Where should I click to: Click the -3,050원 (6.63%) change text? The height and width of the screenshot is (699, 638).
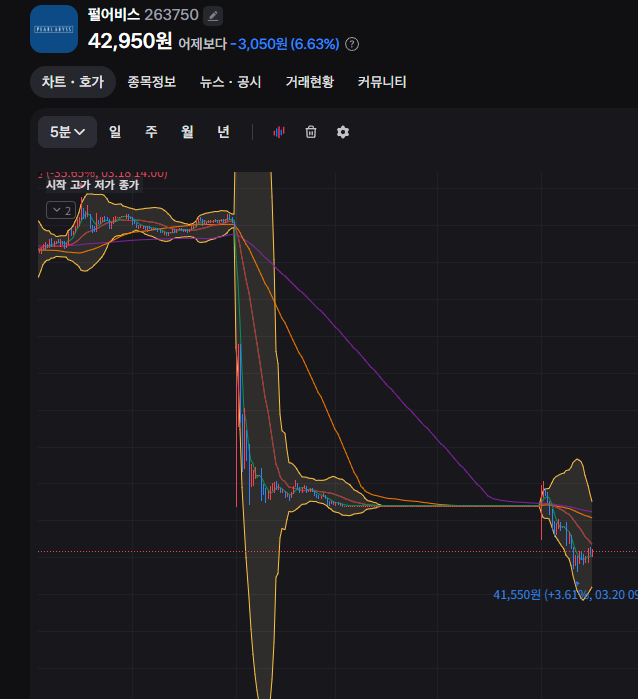tap(285, 44)
